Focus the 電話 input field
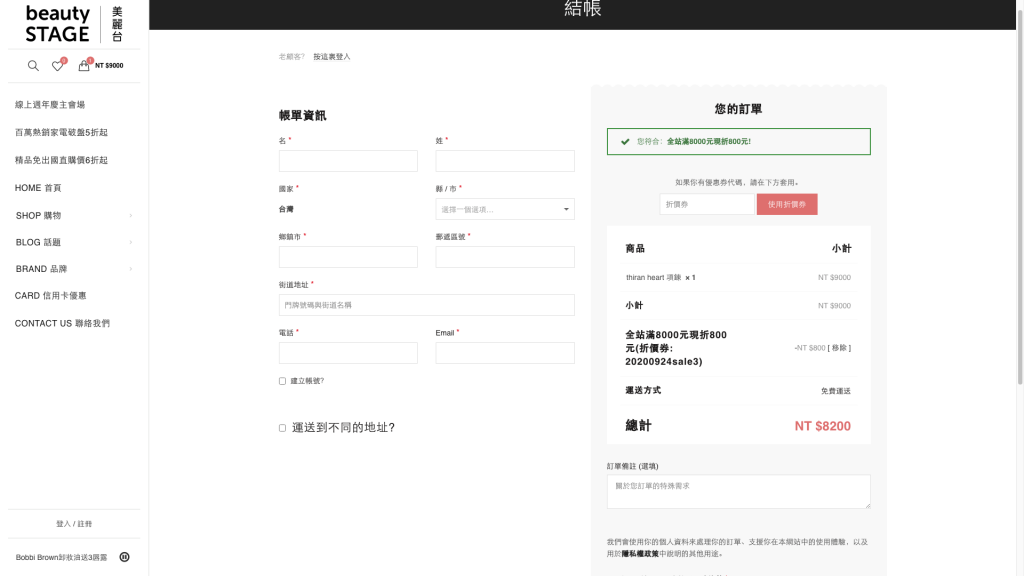1024x576 pixels. (348, 353)
